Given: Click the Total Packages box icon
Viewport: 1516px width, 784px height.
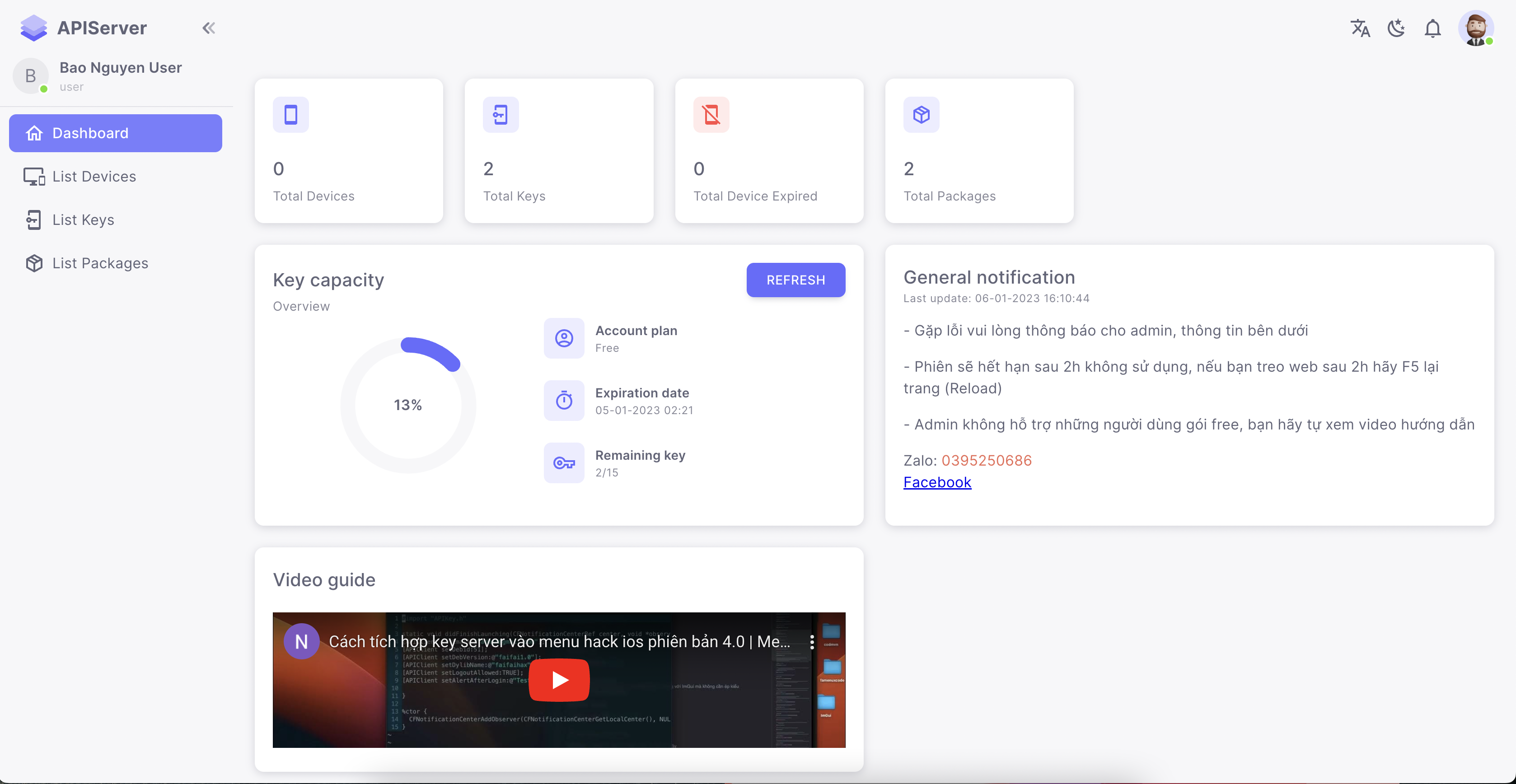Looking at the screenshot, I should coord(921,115).
